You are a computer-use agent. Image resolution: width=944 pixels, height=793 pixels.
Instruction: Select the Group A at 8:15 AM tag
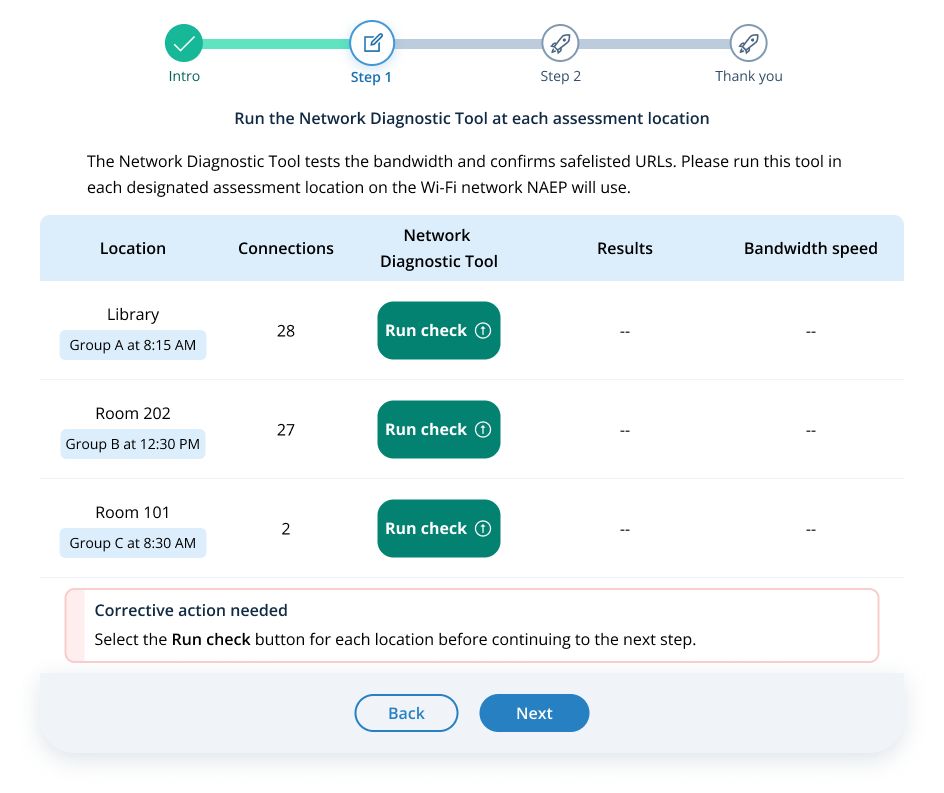(133, 345)
